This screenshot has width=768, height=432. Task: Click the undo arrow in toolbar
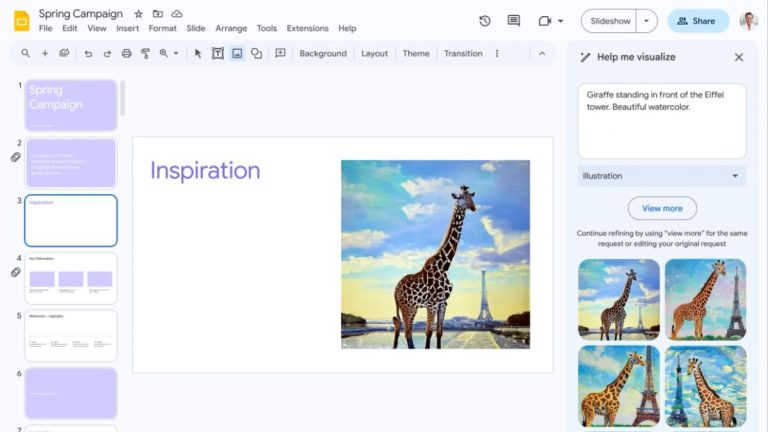pos(89,54)
